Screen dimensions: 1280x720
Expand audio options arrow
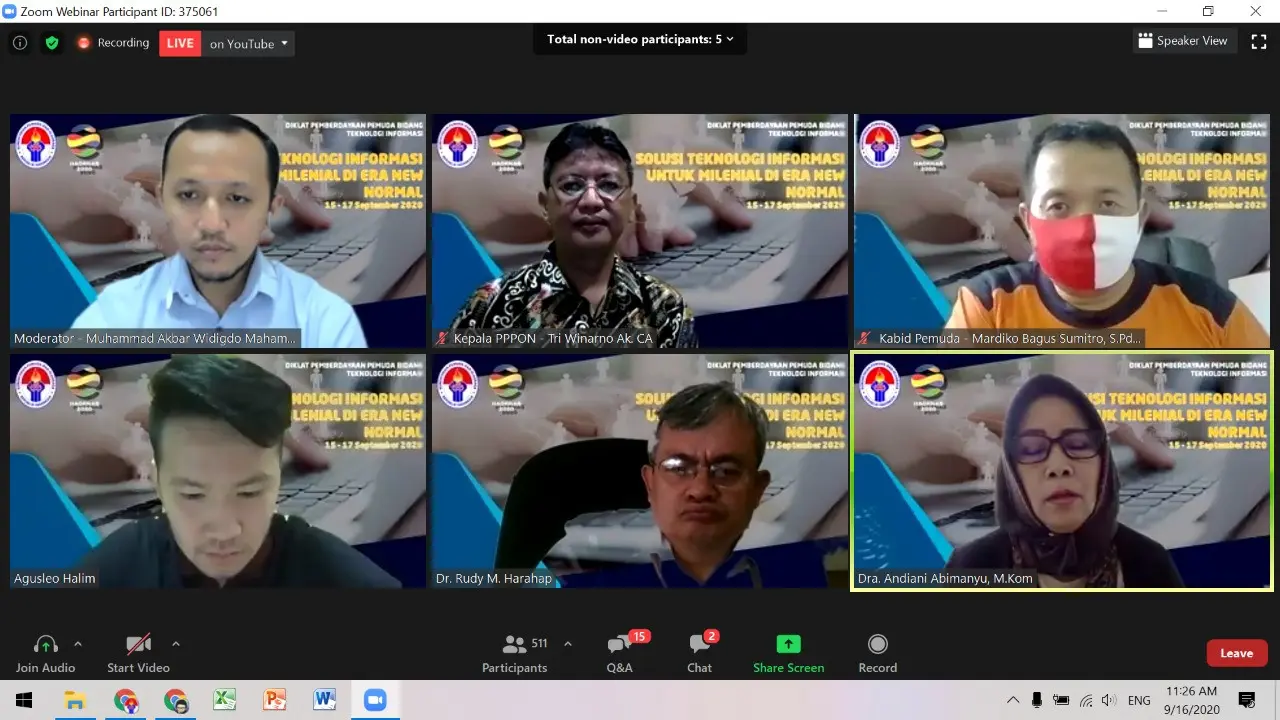78,644
